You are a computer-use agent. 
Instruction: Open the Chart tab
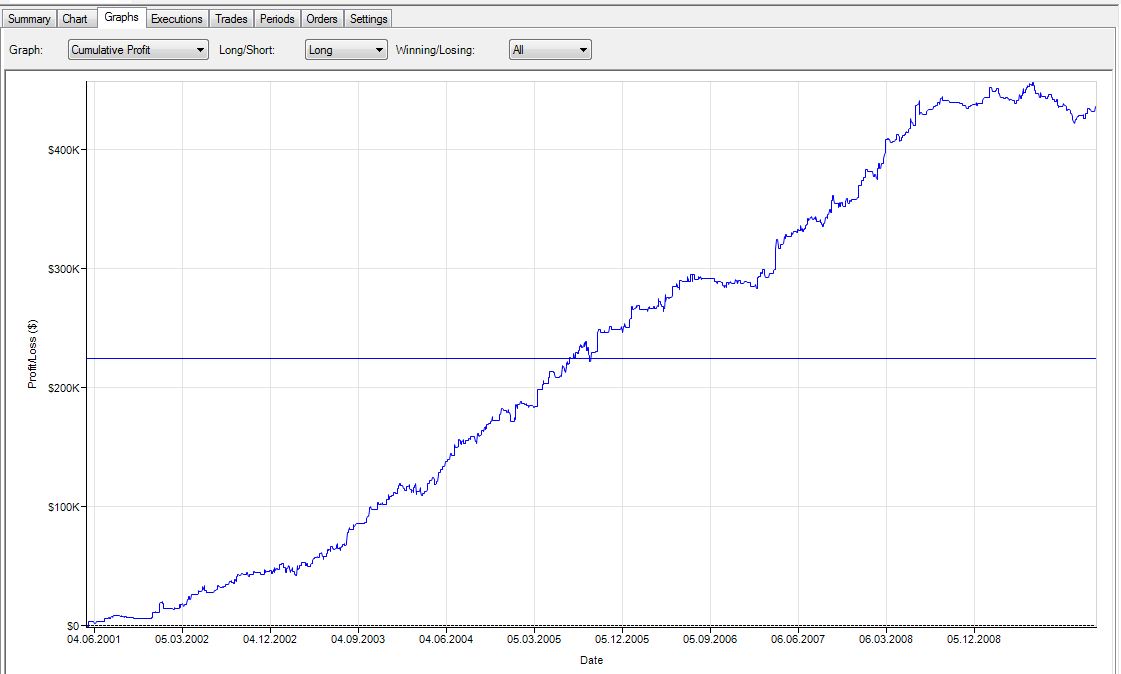click(75, 19)
